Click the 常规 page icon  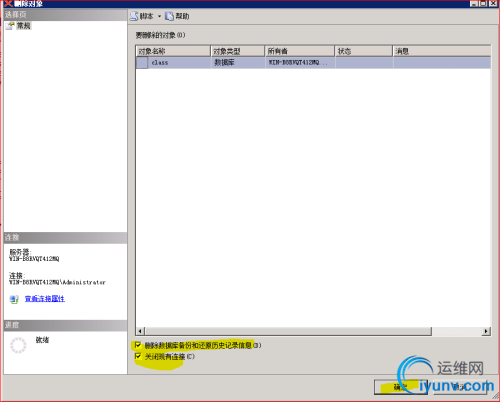[10, 26]
